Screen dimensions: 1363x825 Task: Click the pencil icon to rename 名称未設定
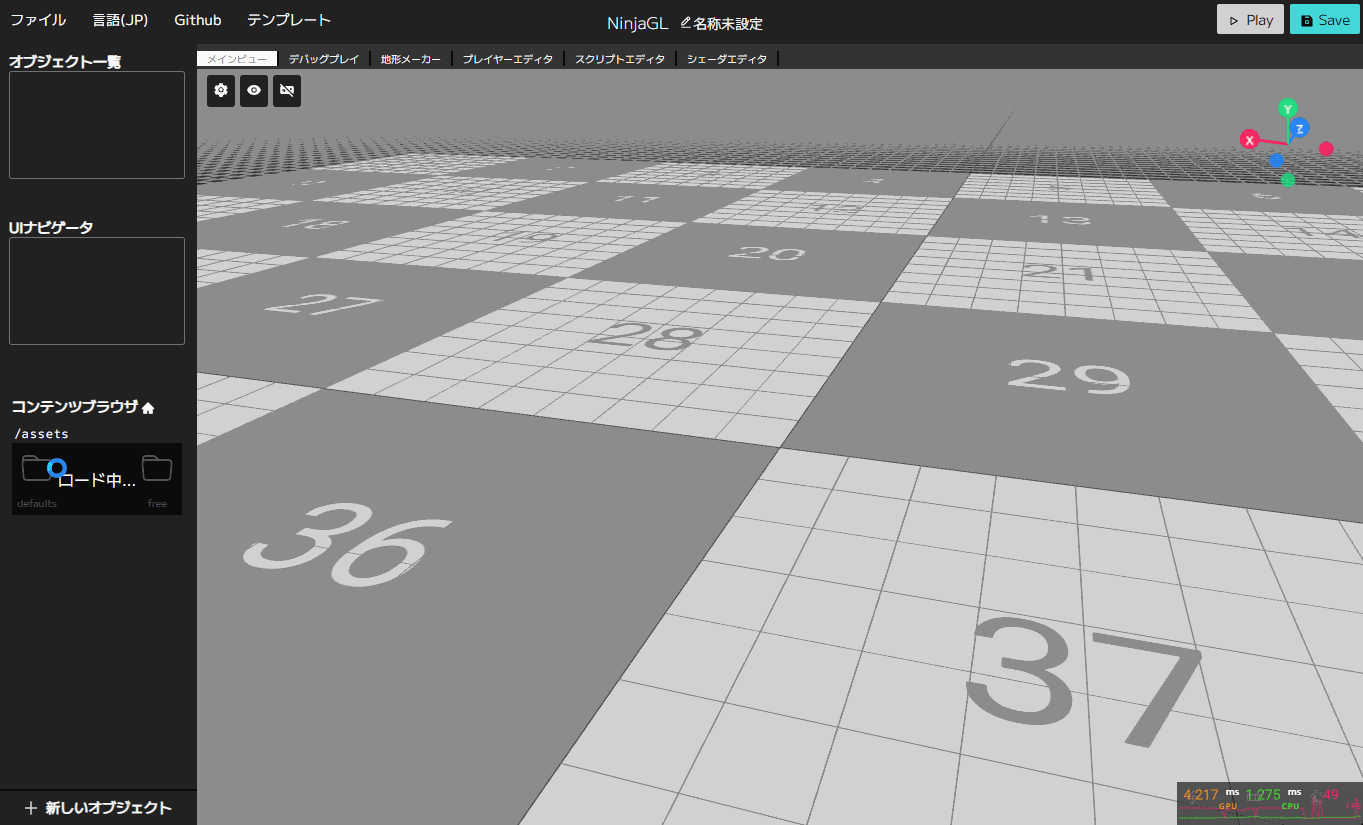pos(685,22)
